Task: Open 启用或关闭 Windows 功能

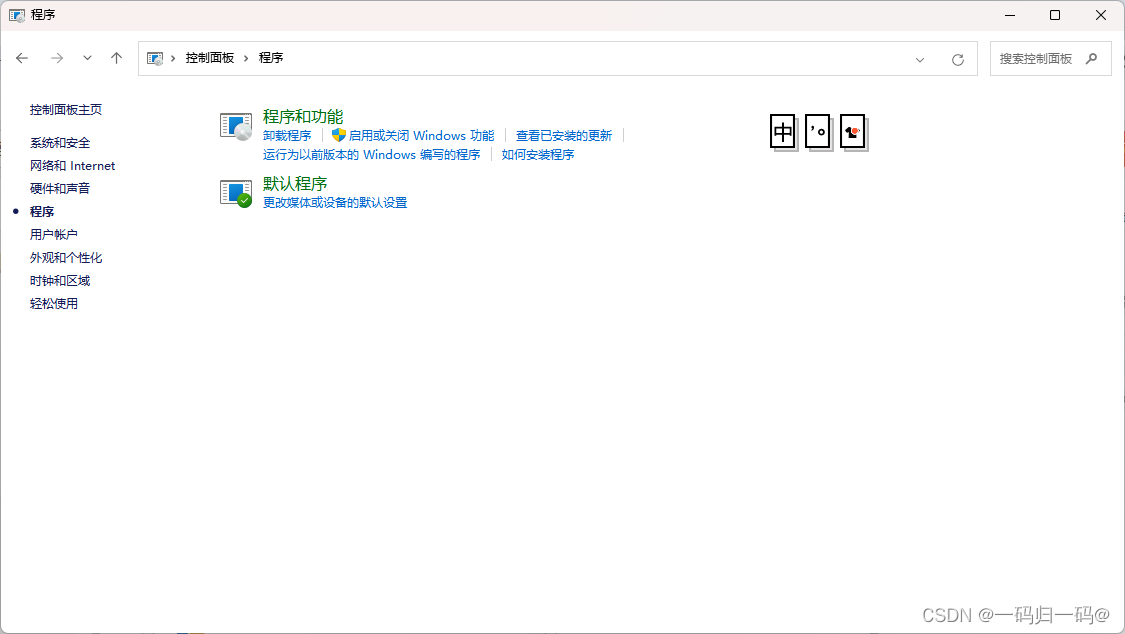Action: tap(421, 136)
